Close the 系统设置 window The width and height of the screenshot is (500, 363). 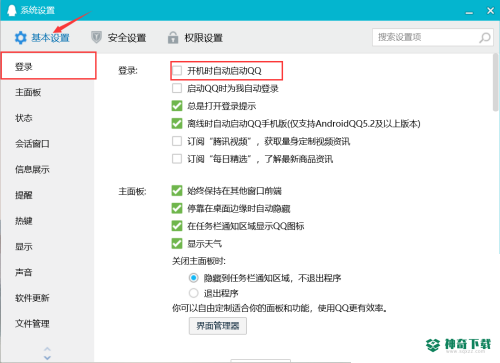[x=490, y=11]
